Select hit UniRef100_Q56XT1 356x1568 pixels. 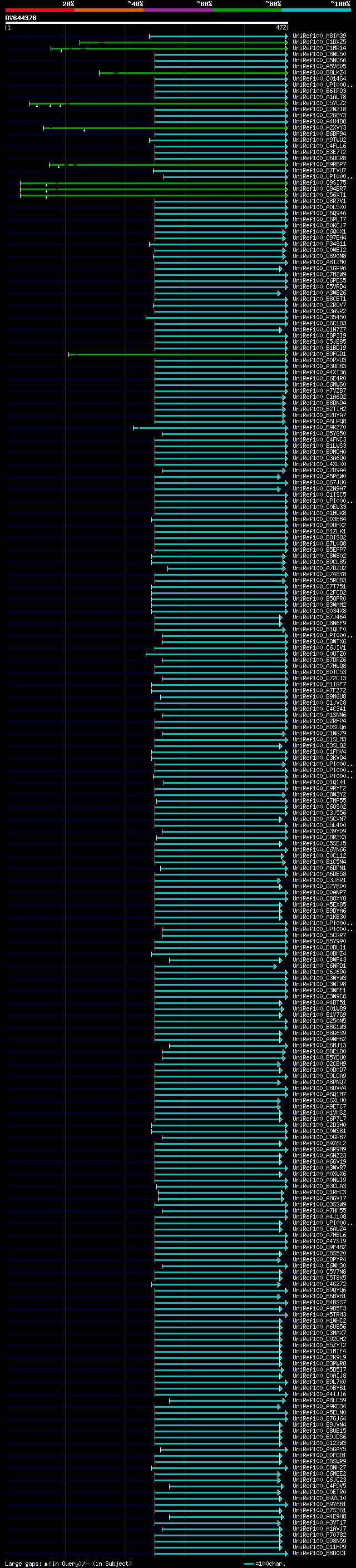pos(319,195)
